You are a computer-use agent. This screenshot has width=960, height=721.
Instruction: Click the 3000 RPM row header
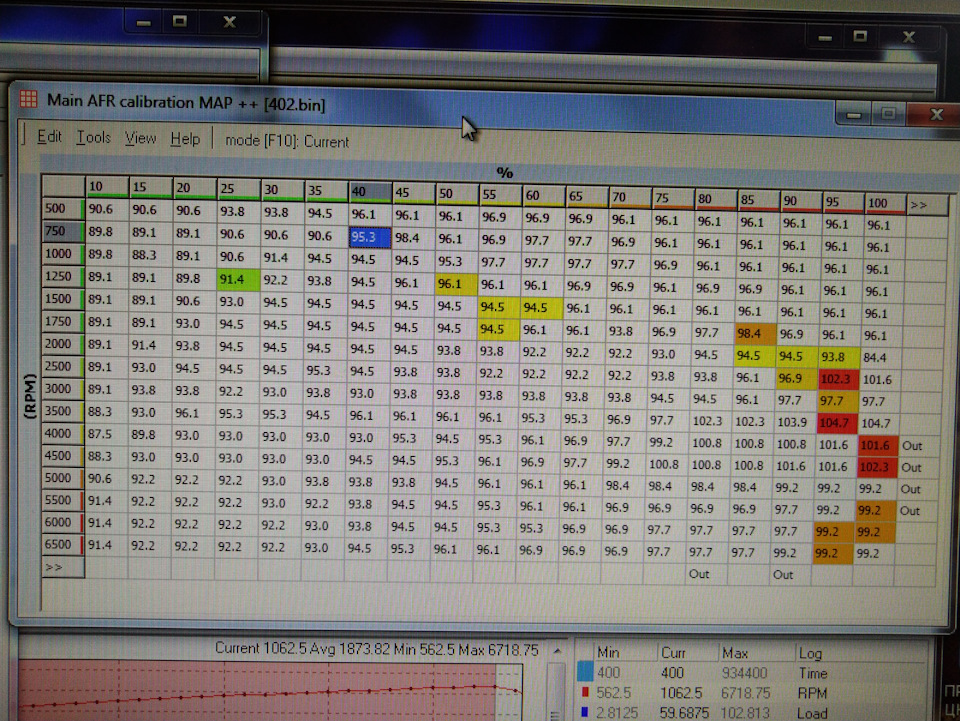[x=62, y=389]
